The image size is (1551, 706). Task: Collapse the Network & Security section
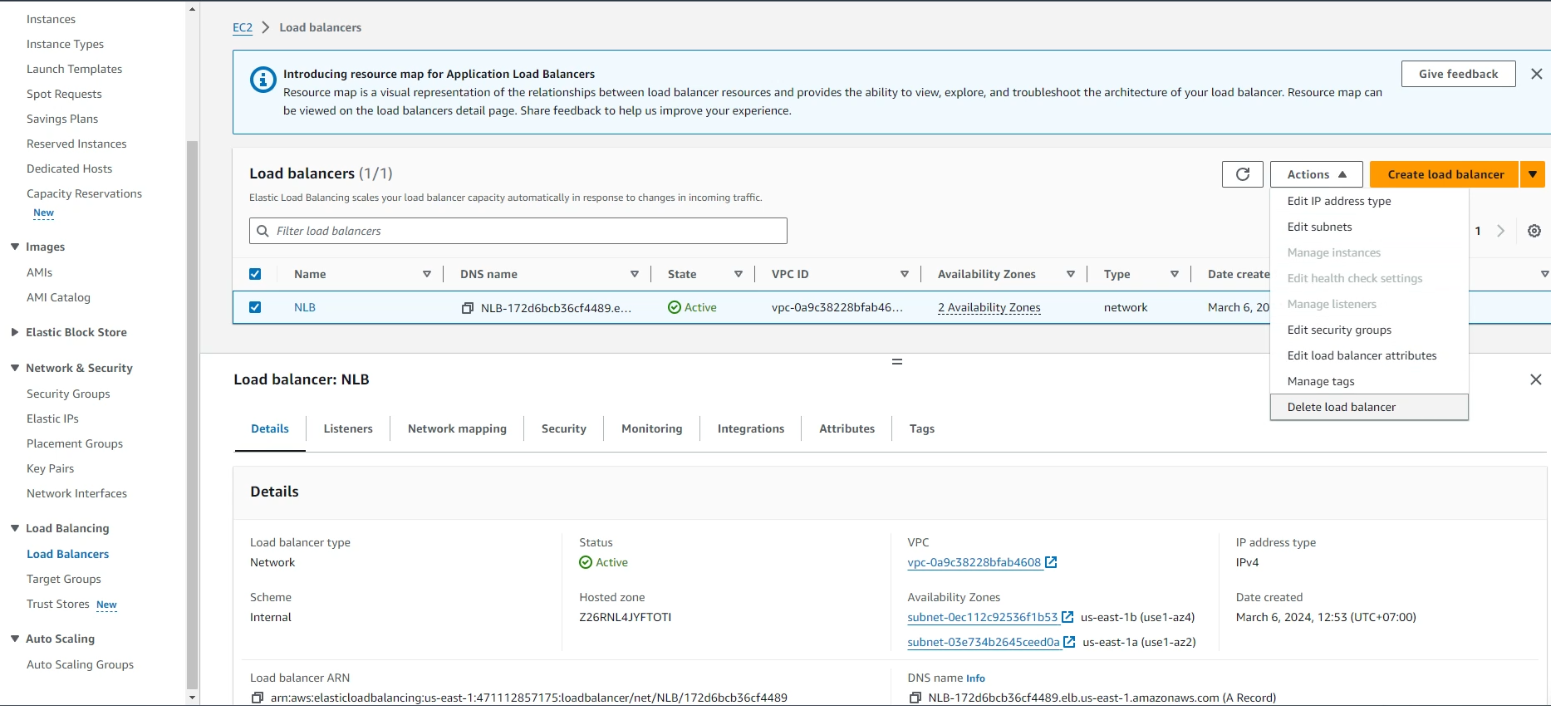click(15, 368)
